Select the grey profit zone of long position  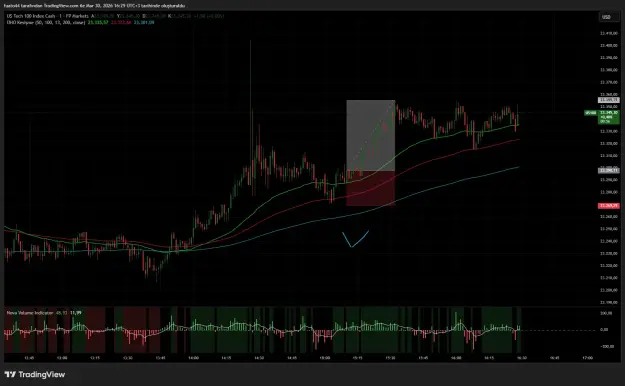pos(371,135)
